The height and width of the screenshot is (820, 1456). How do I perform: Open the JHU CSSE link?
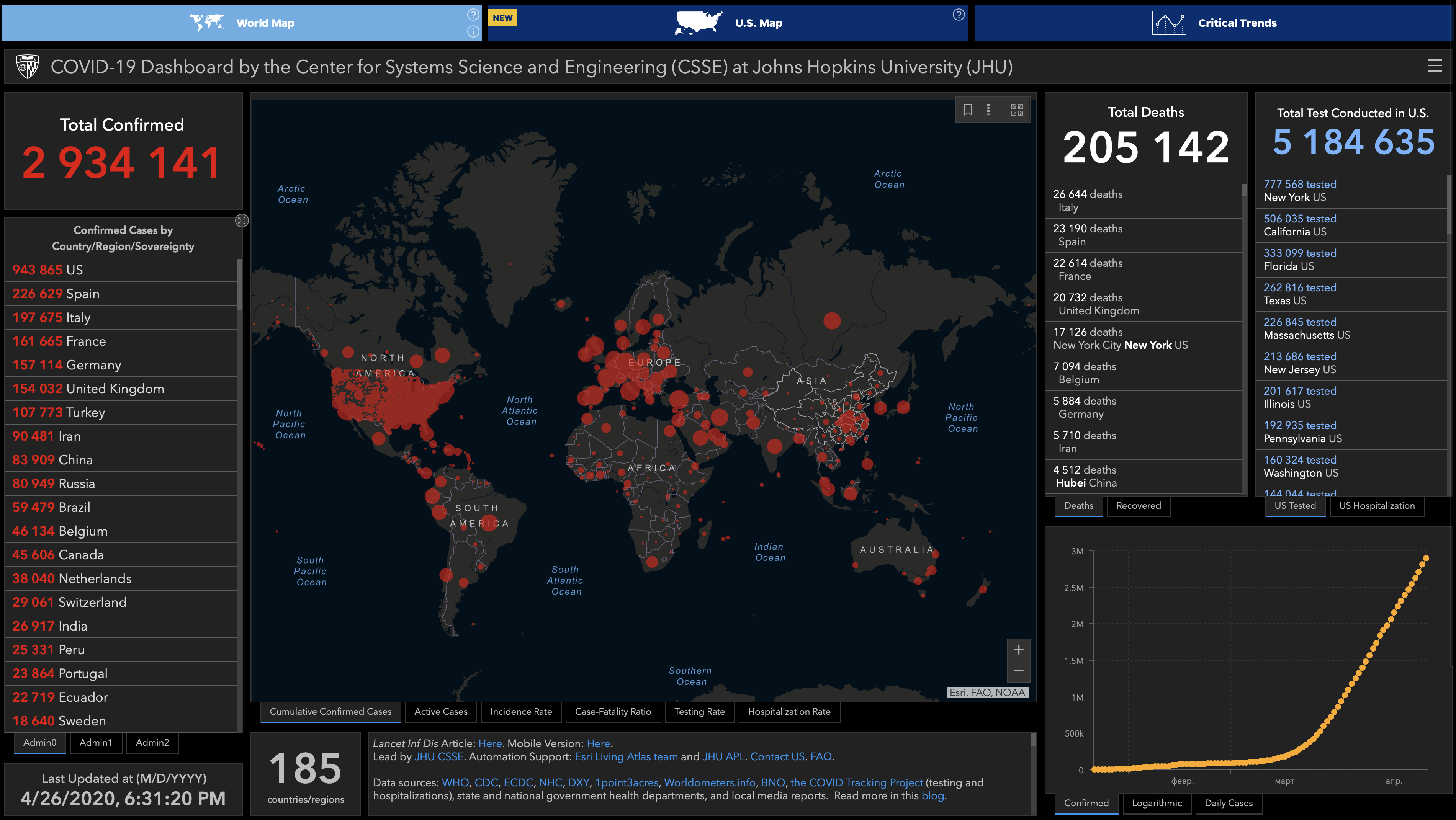click(439, 756)
